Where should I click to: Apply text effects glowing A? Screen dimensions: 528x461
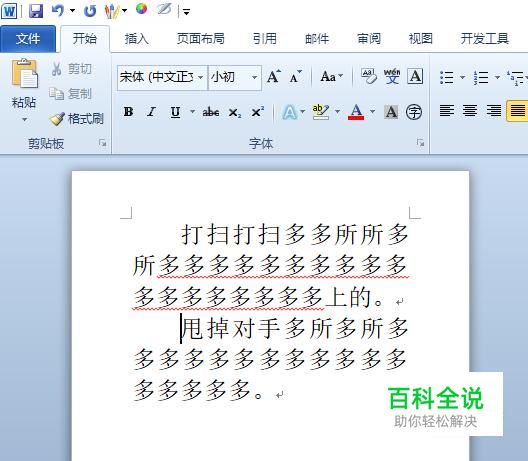coord(290,112)
